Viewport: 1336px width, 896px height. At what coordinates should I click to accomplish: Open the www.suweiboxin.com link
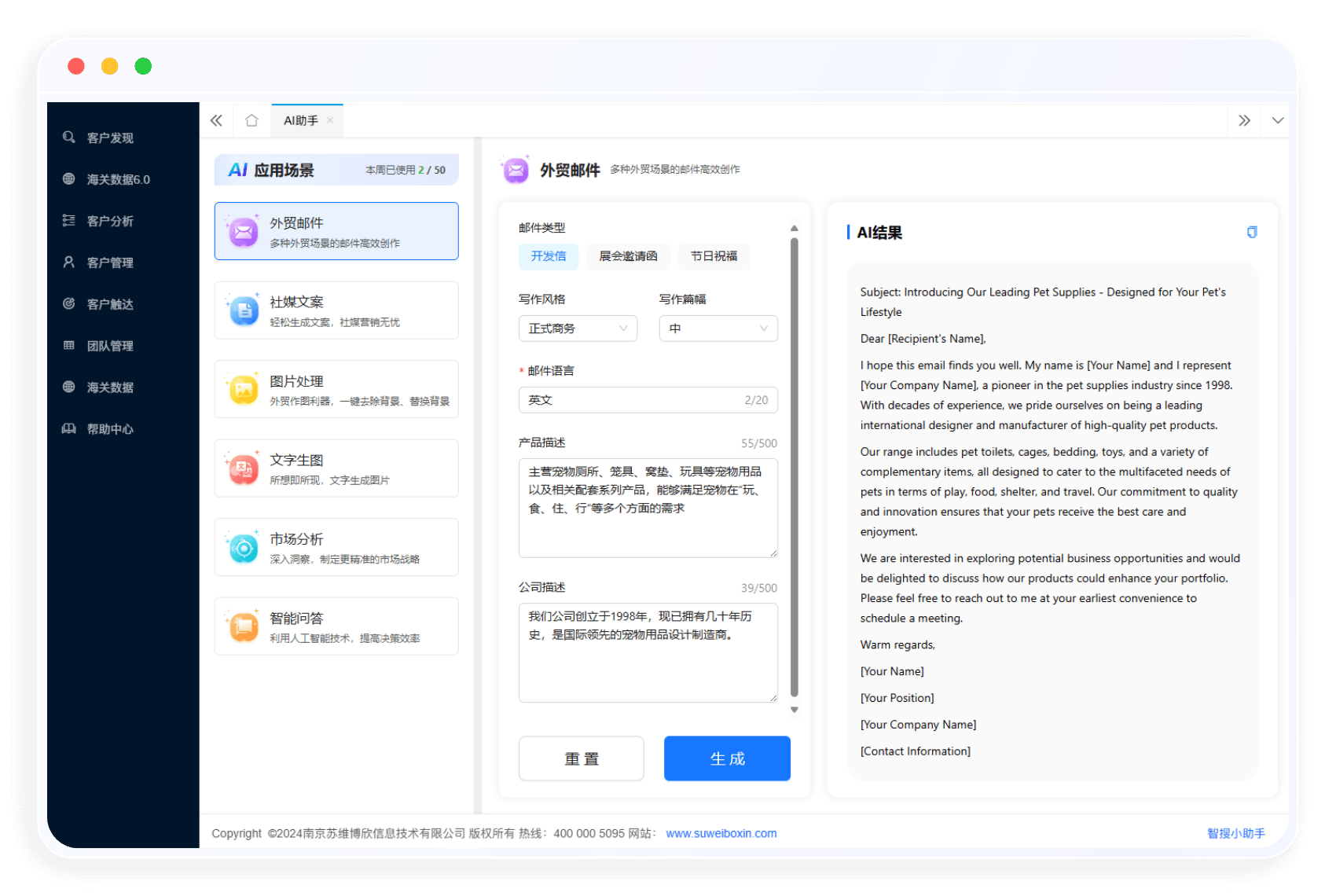tap(721, 833)
